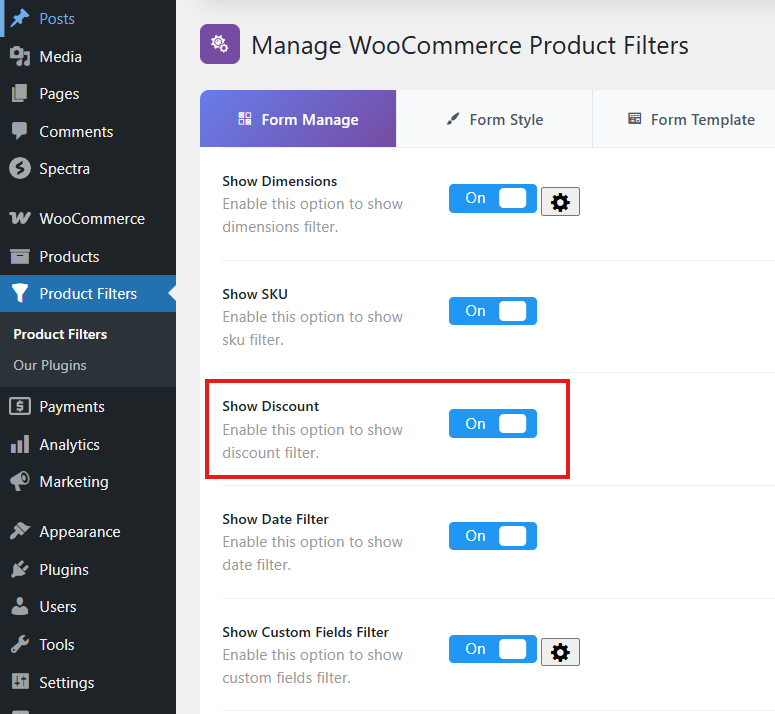Open the Tools menu item
This screenshot has width=775, height=714.
[x=88, y=645]
